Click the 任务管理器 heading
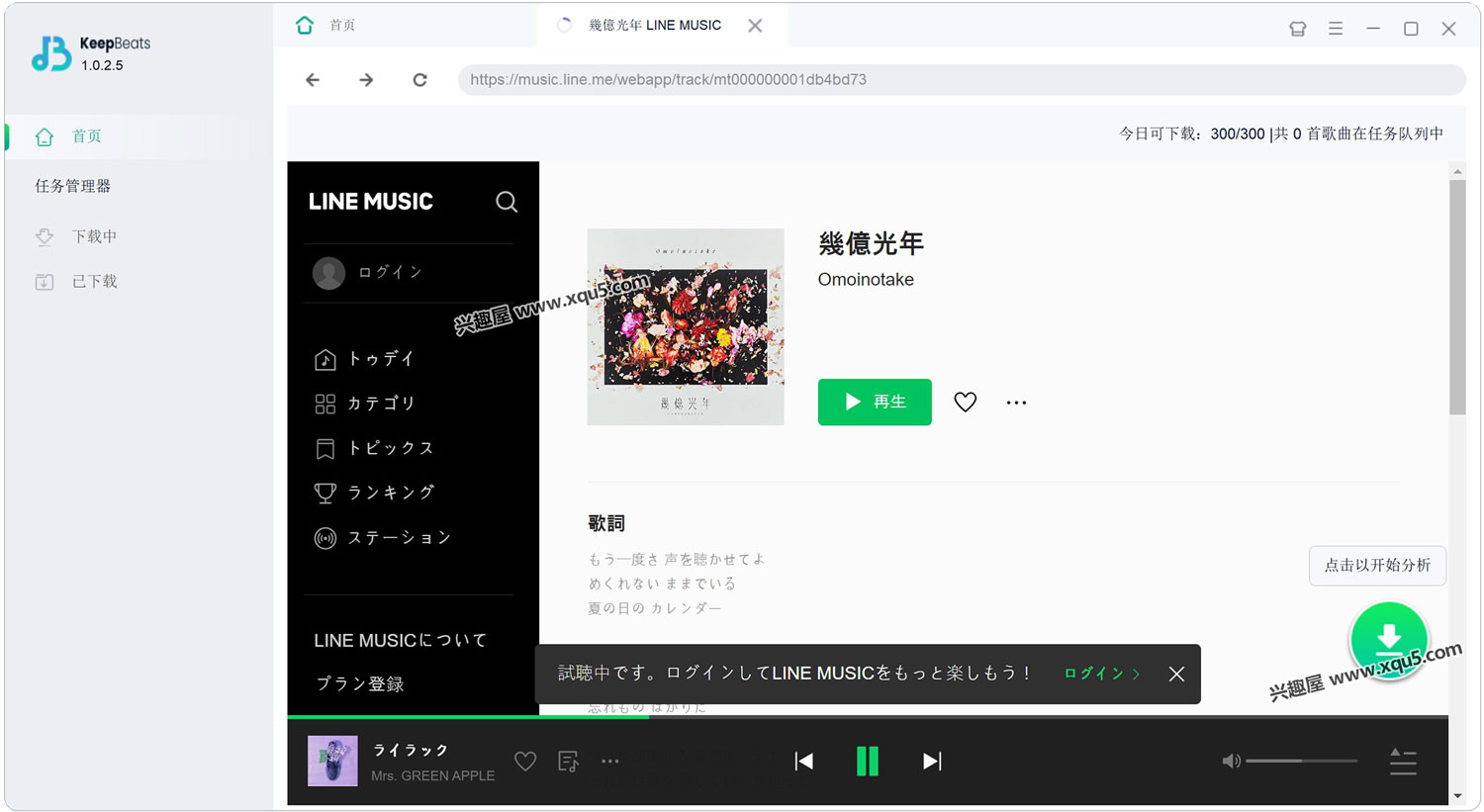Image resolution: width=1484 pixels, height=812 pixels. pos(72,187)
